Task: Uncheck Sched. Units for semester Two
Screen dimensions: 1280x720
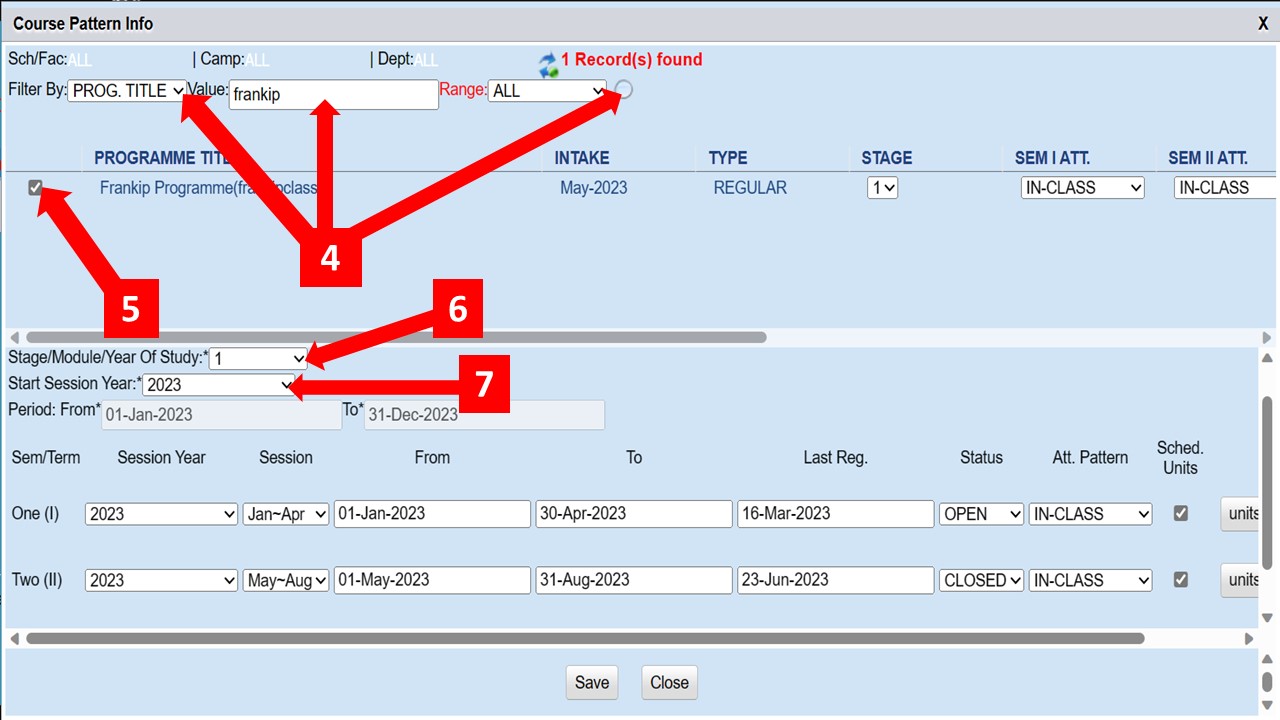Action: [x=1181, y=579]
